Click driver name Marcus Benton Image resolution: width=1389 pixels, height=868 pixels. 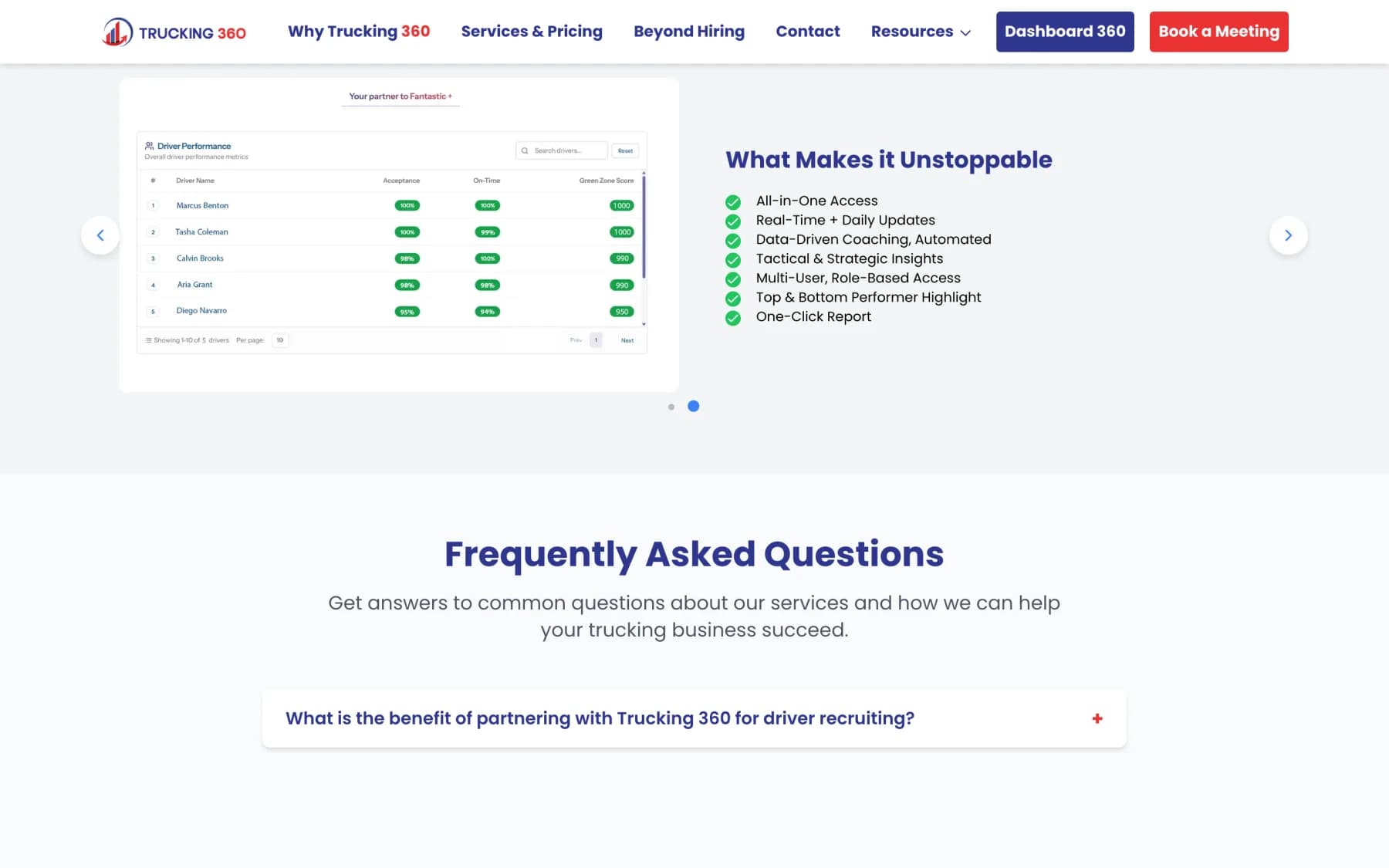click(202, 205)
